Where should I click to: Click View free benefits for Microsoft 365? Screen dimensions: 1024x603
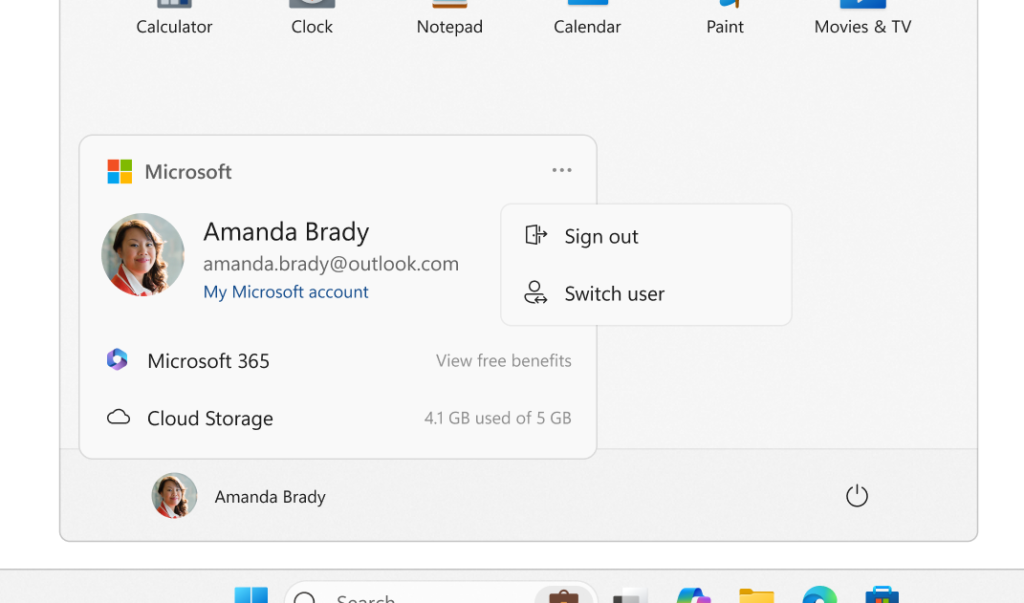pyautogui.click(x=503, y=361)
